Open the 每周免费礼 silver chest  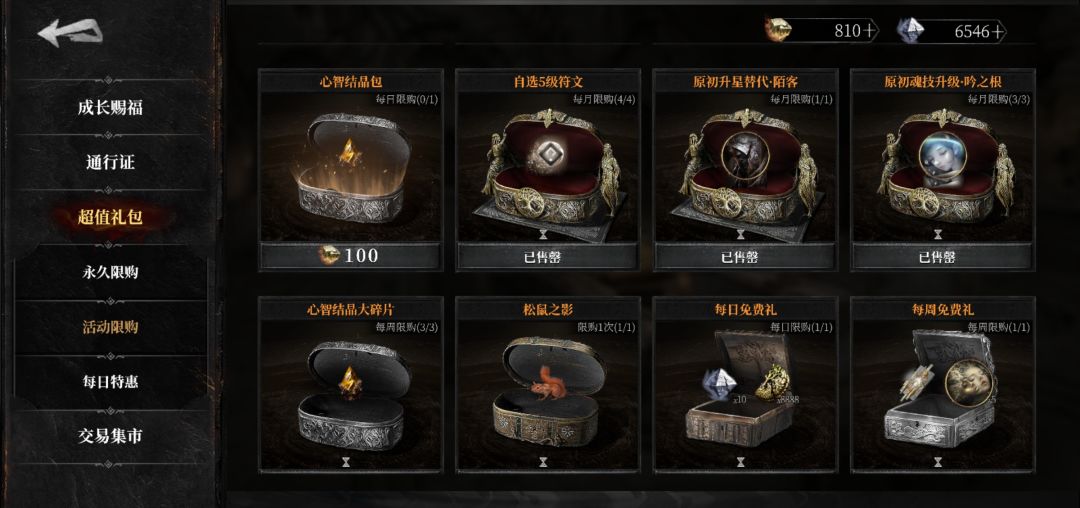coord(942,389)
